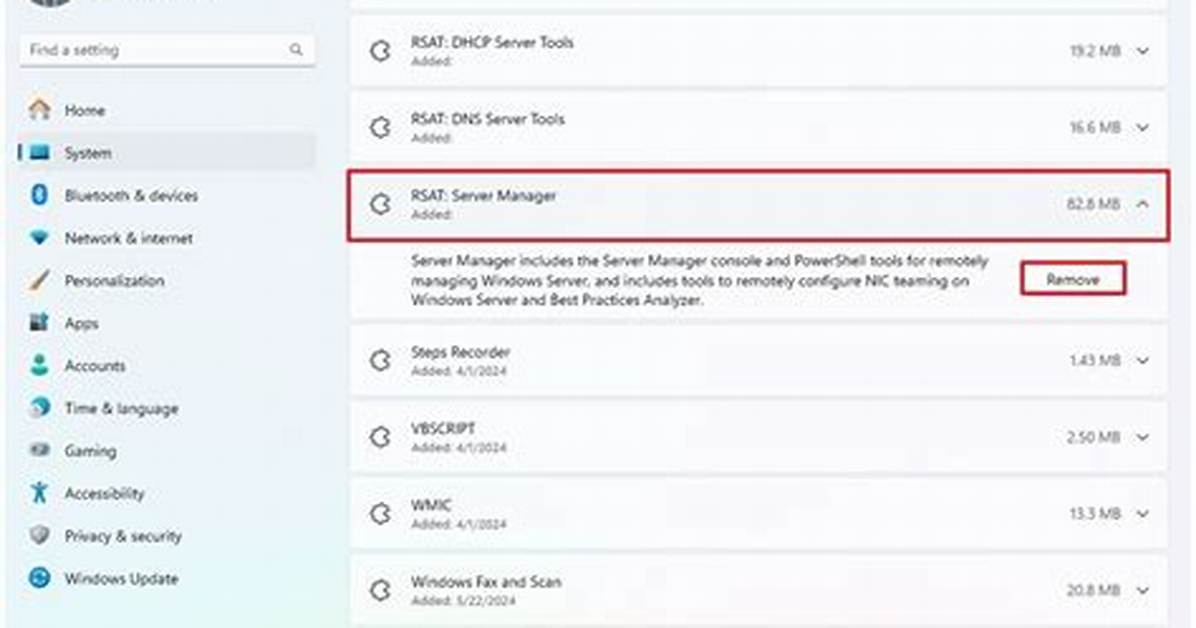Focus the Find a setting search box

click(167, 50)
